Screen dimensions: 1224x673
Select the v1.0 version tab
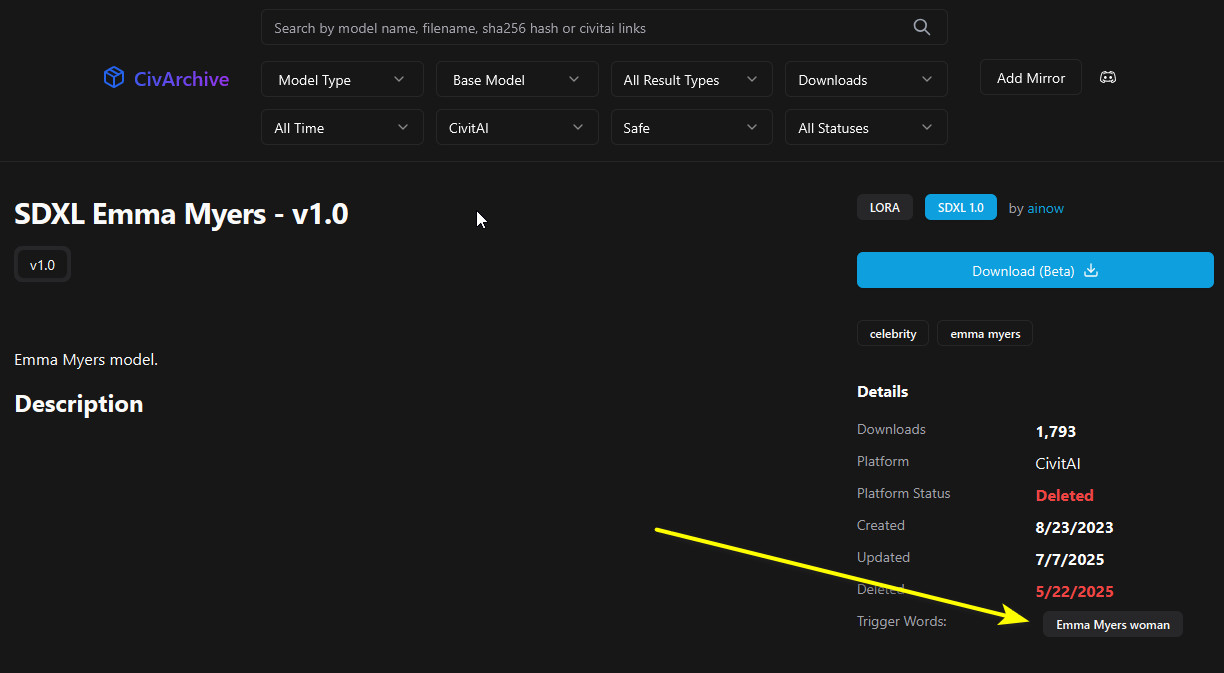point(42,265)
